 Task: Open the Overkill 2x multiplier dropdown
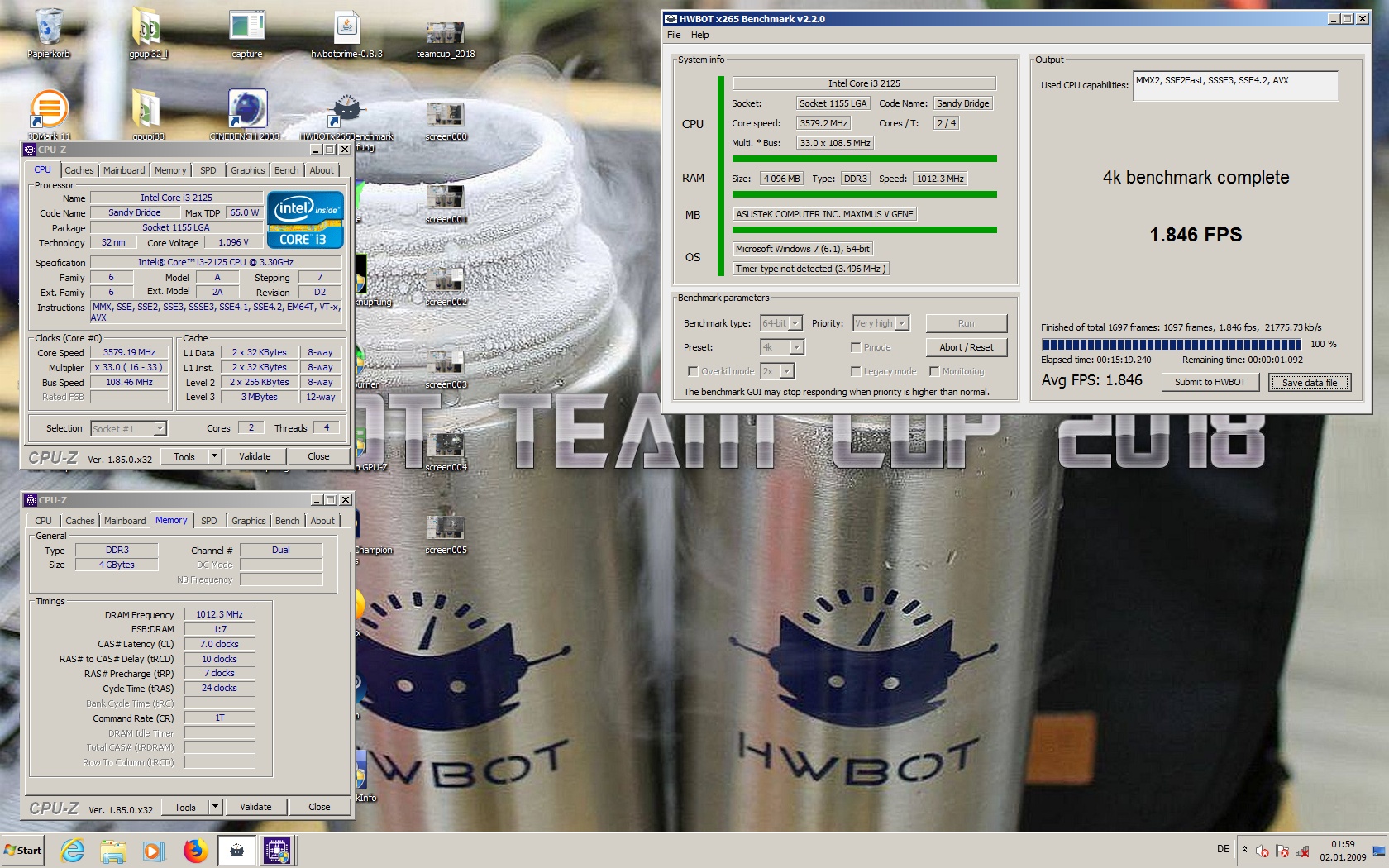787,371
